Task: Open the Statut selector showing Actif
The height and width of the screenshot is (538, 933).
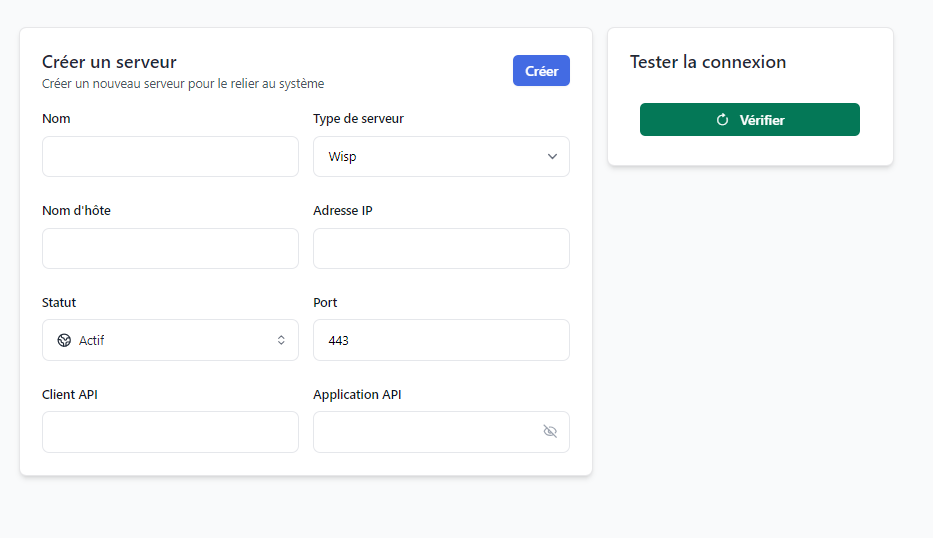Action: [170, 341]
